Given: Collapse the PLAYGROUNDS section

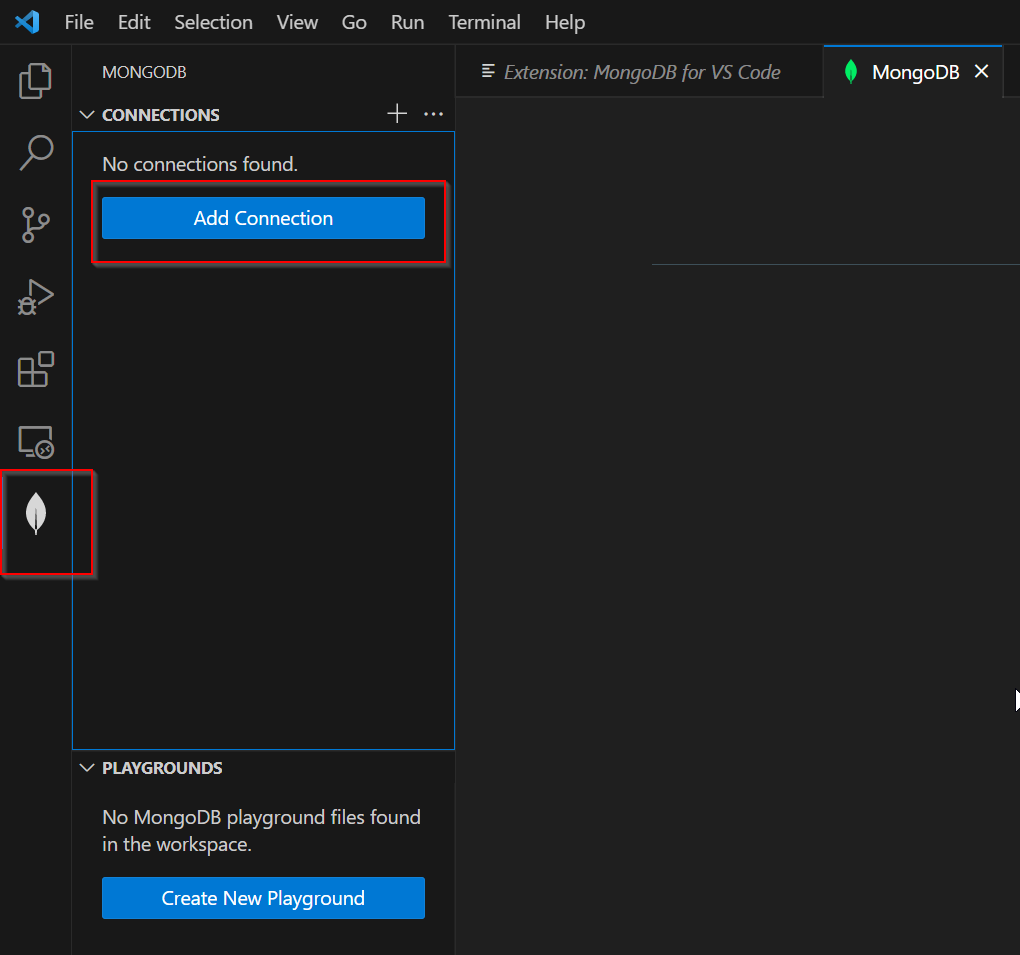Looking at the screenshot, I should tap(87, 768).
